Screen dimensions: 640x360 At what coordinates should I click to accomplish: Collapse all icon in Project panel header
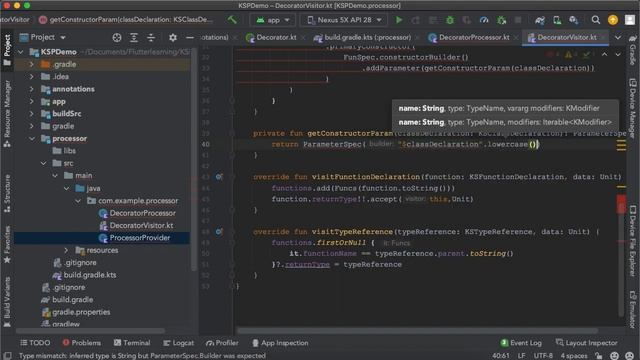click(151, 38)
